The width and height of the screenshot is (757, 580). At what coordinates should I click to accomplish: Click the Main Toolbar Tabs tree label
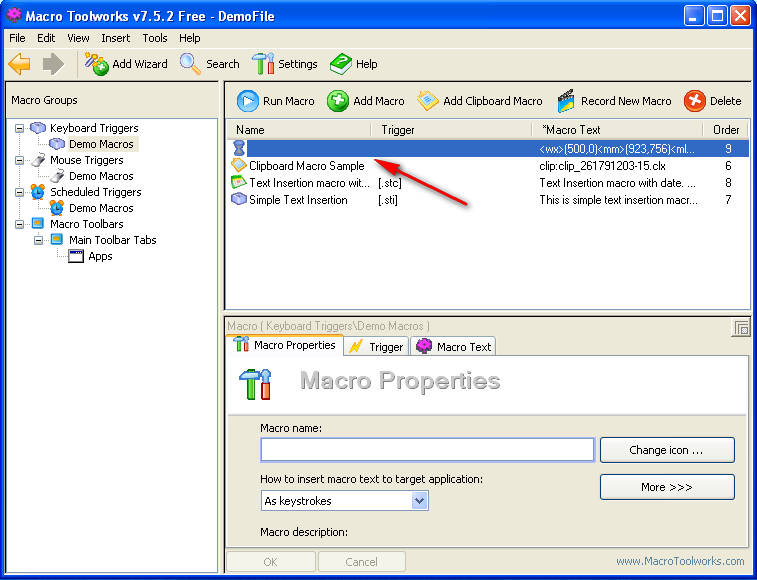[112, 240]
